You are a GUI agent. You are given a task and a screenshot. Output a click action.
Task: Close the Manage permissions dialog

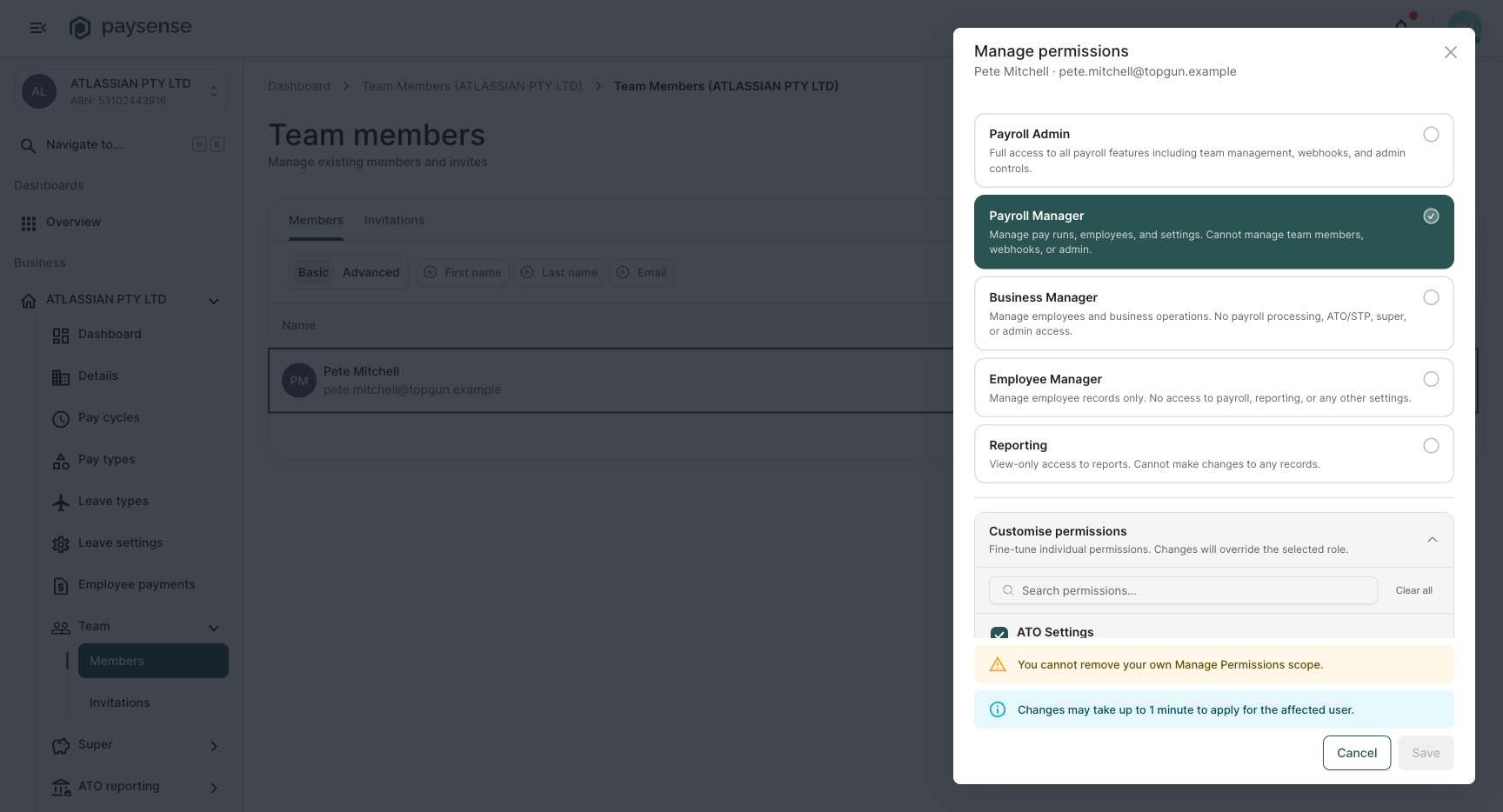click(x=1451, y=52)
